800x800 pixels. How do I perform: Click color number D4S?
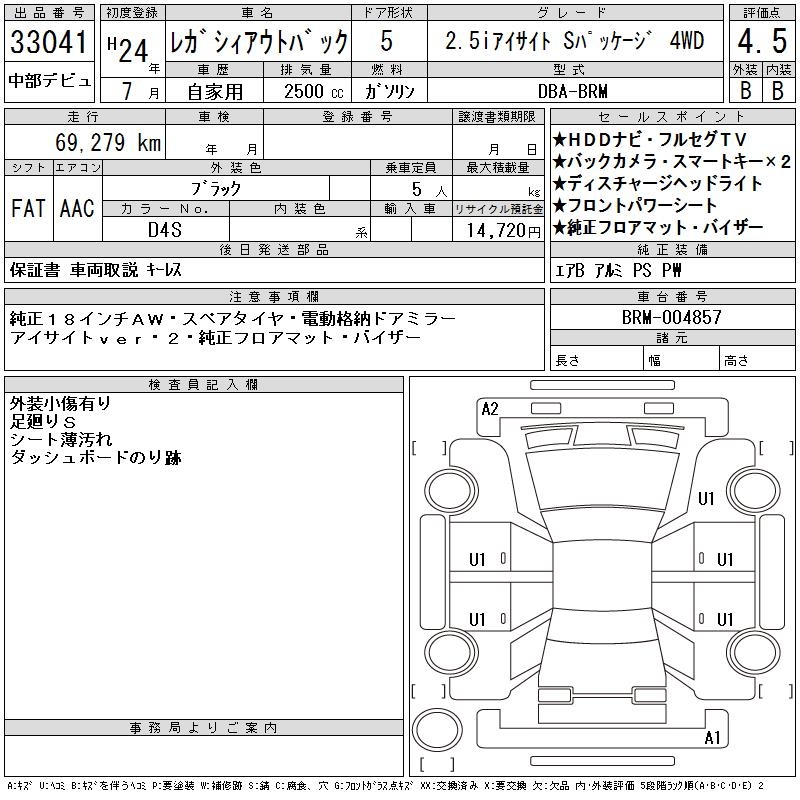pos(165,230)
